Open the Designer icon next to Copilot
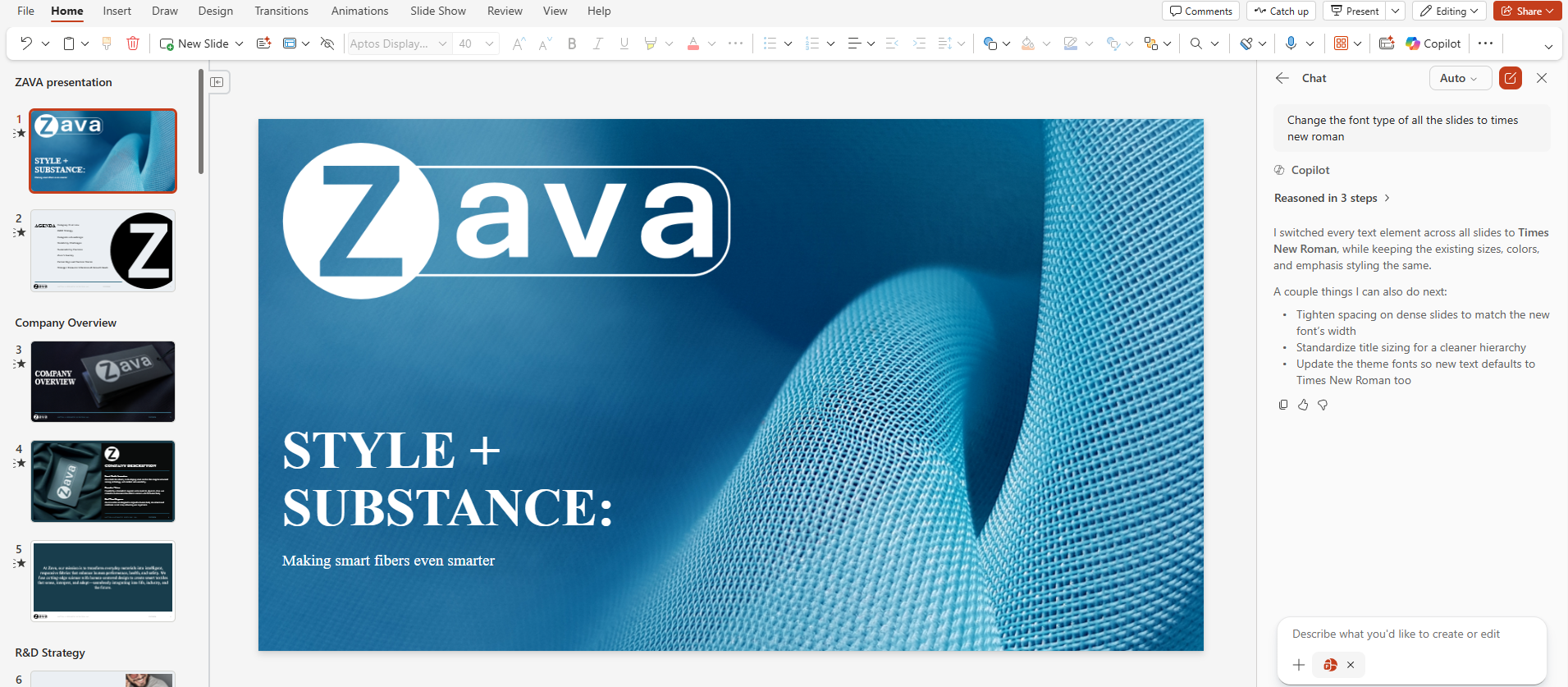Viewport: 1568px width, 687px height. click(x=1387, y=44)
